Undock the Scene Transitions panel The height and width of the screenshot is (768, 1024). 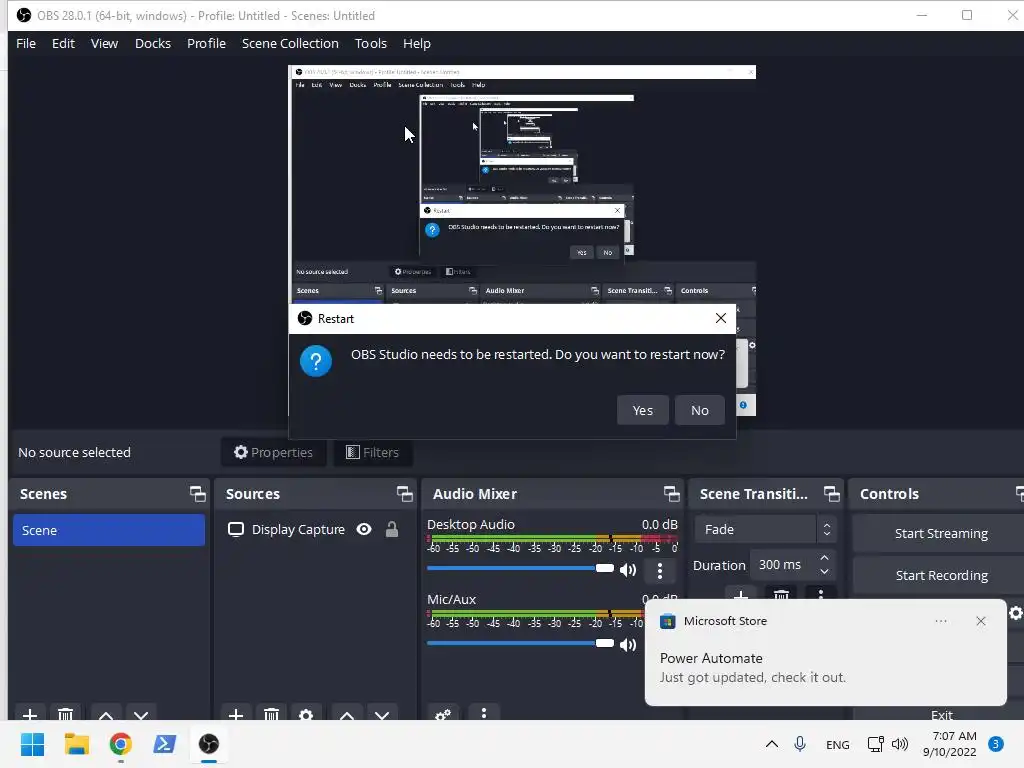[x=831, y=494]
